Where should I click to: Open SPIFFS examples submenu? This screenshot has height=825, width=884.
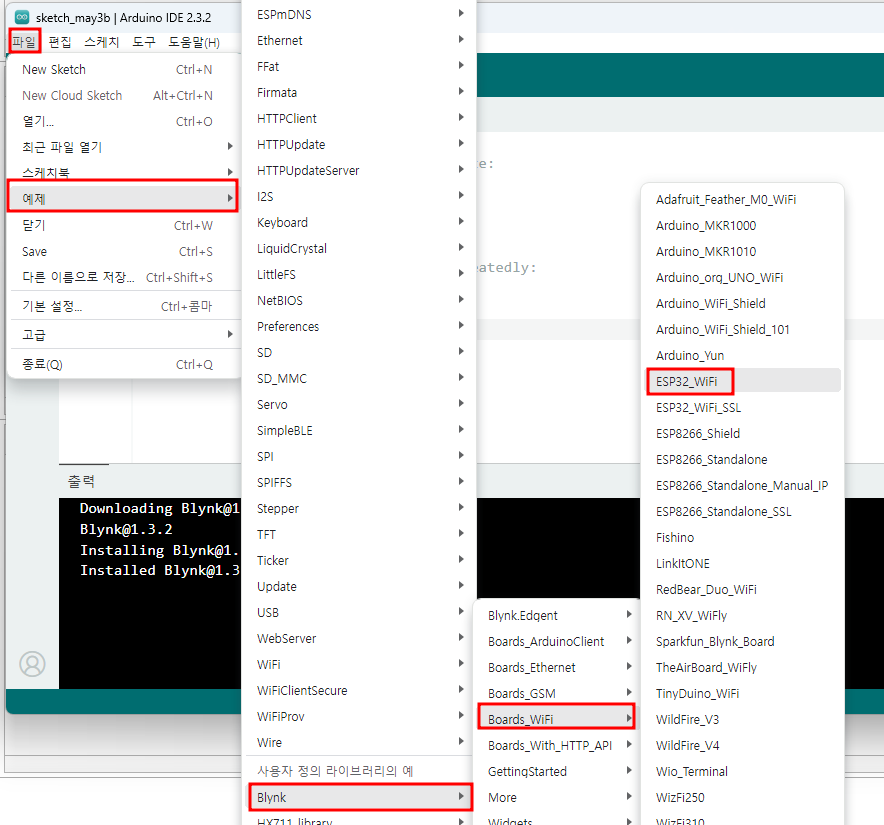pyautogui.click(x=360, y=482)
